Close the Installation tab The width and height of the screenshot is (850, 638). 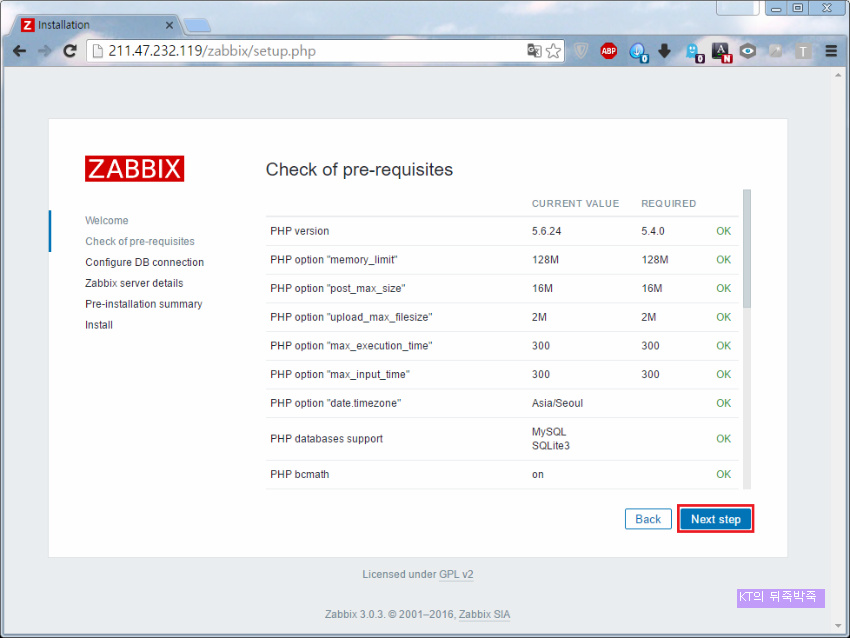coord(169,25)
